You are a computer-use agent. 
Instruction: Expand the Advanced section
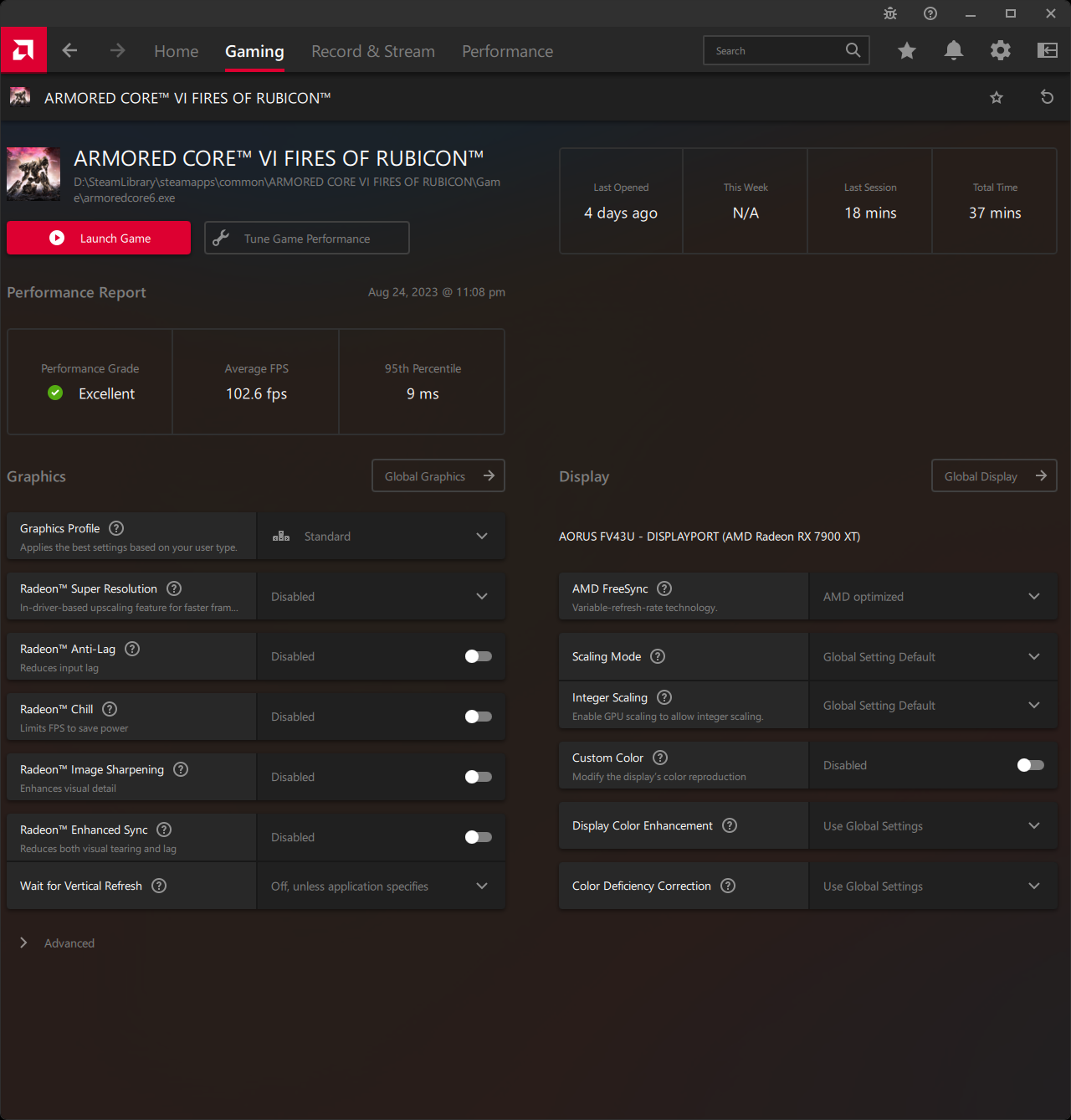(x=57, y=943)
